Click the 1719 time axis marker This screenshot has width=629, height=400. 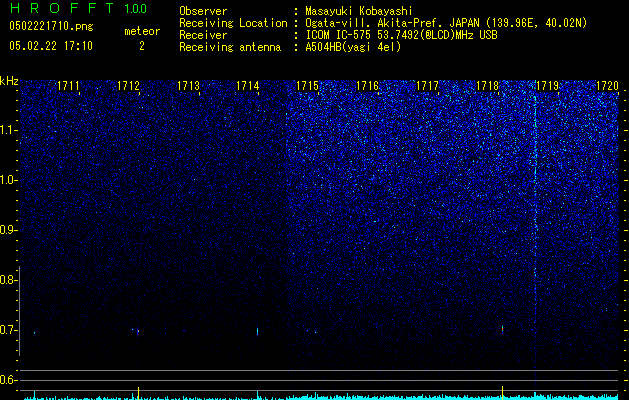coord(547,86)
